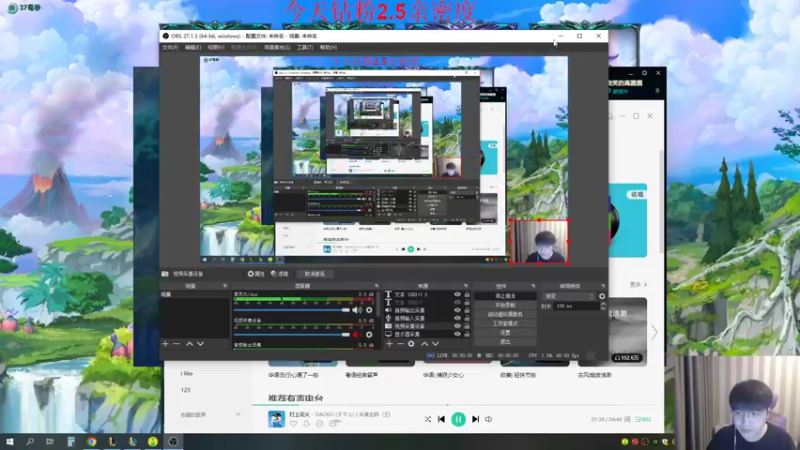Toggle visibility of the first text source

458,294
